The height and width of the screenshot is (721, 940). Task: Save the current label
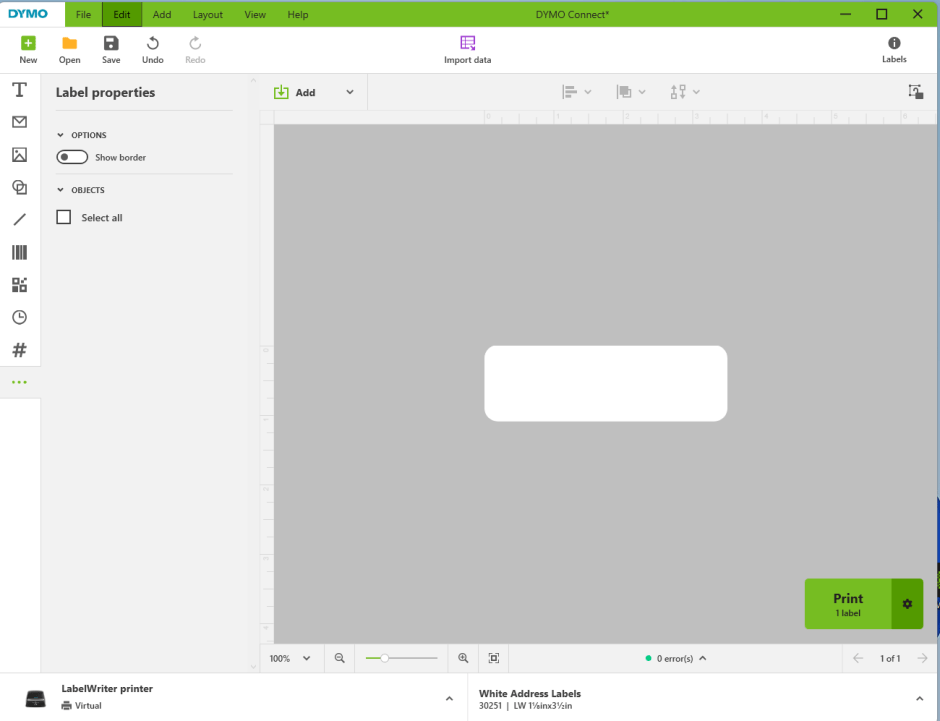(111, 50)
